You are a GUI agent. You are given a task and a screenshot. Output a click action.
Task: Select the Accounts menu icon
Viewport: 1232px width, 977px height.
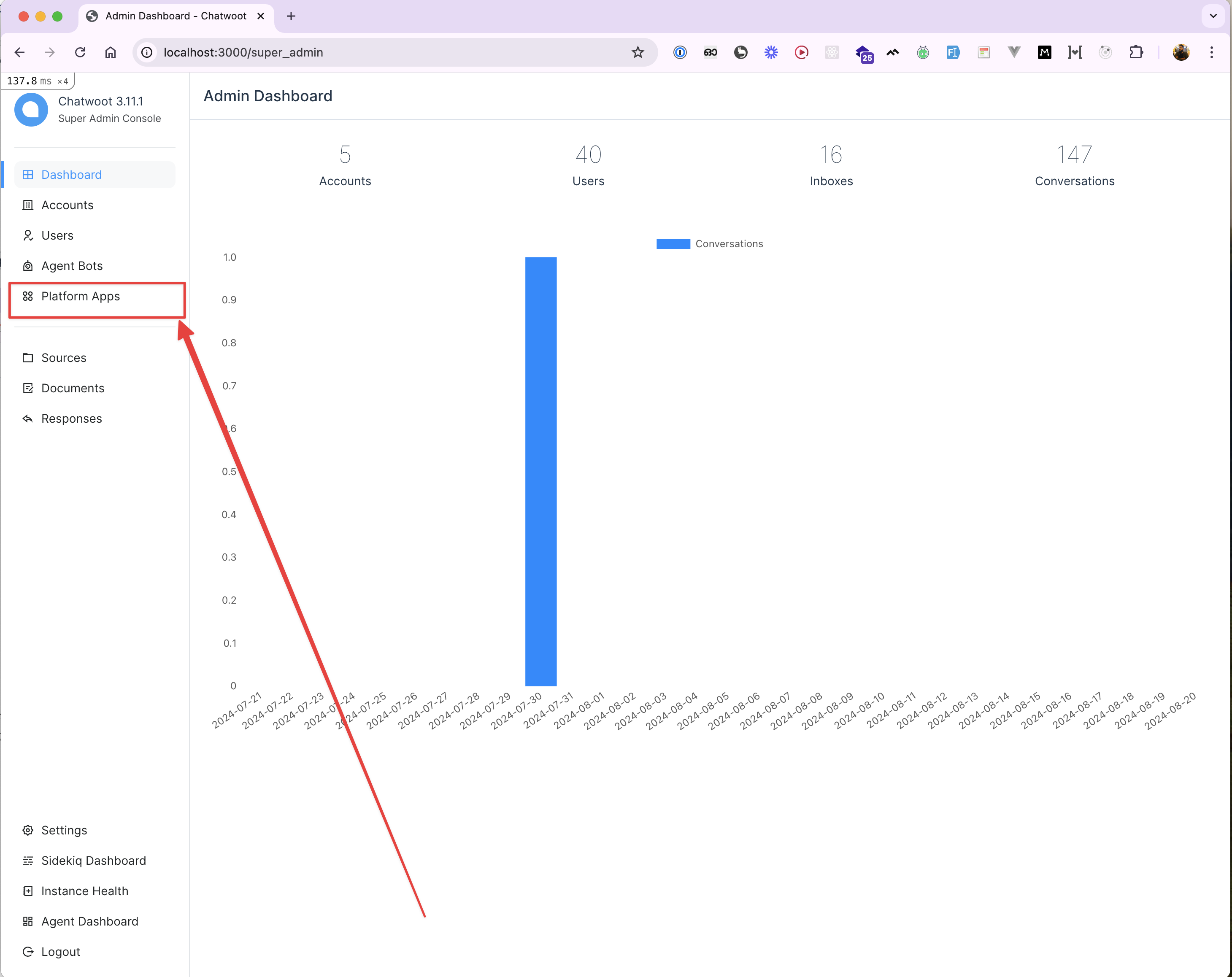point(28,205)
